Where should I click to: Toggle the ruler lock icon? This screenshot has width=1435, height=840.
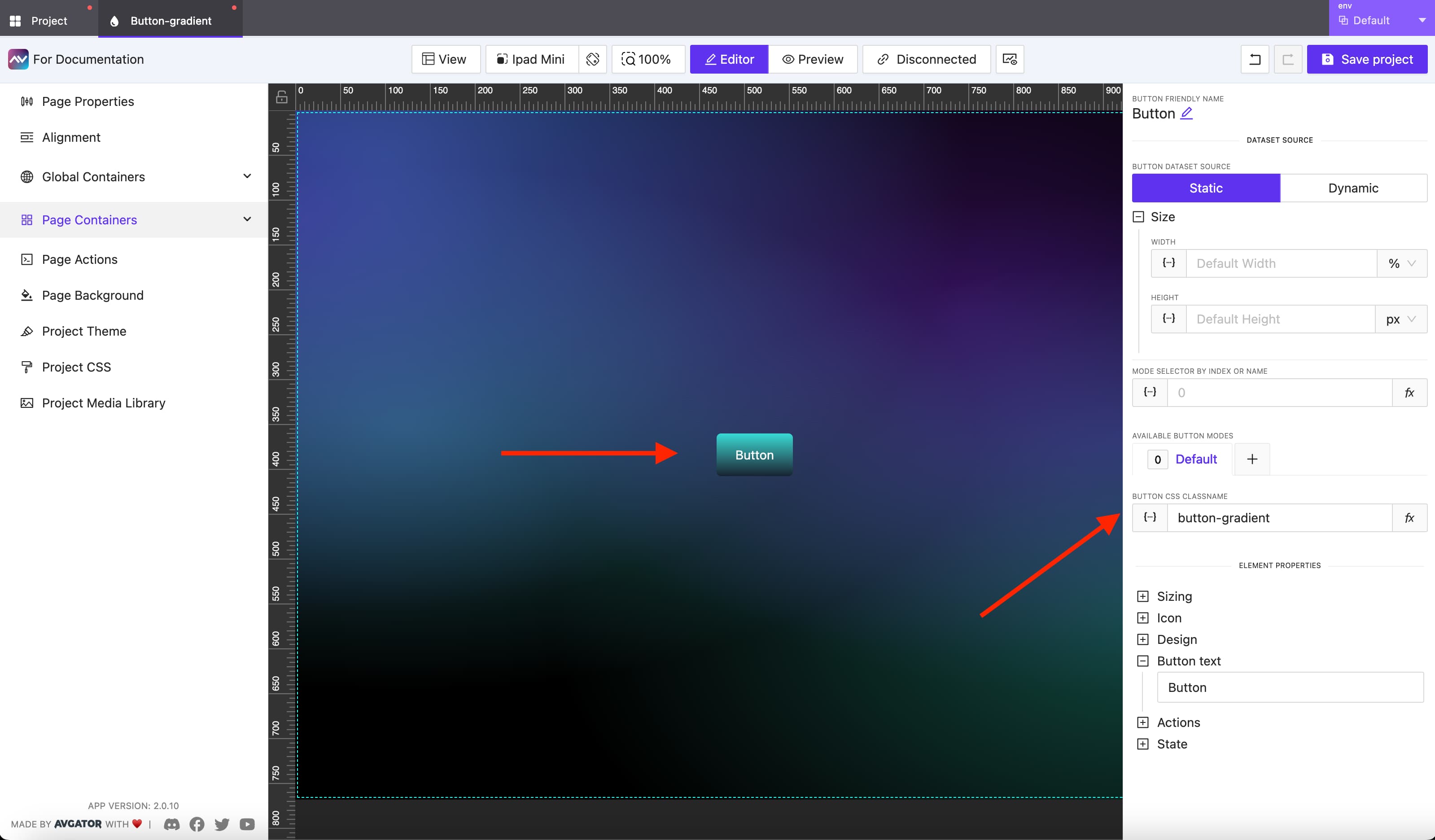click(x=282, y=96)
